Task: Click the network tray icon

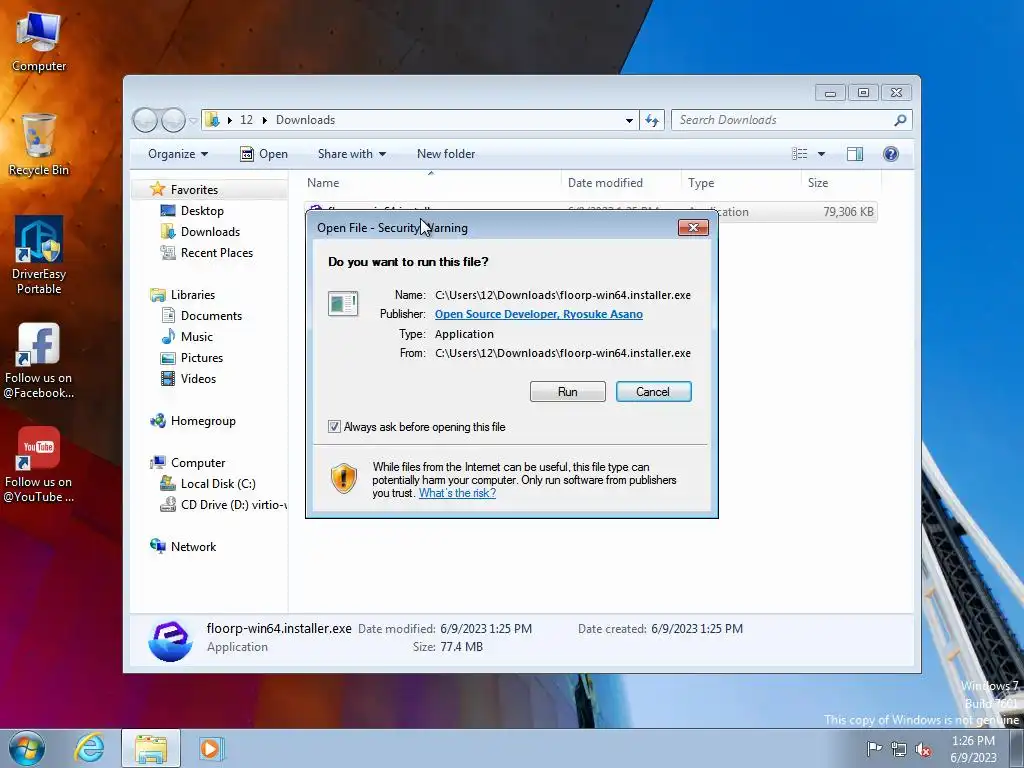Action: (x=899, y=749)
